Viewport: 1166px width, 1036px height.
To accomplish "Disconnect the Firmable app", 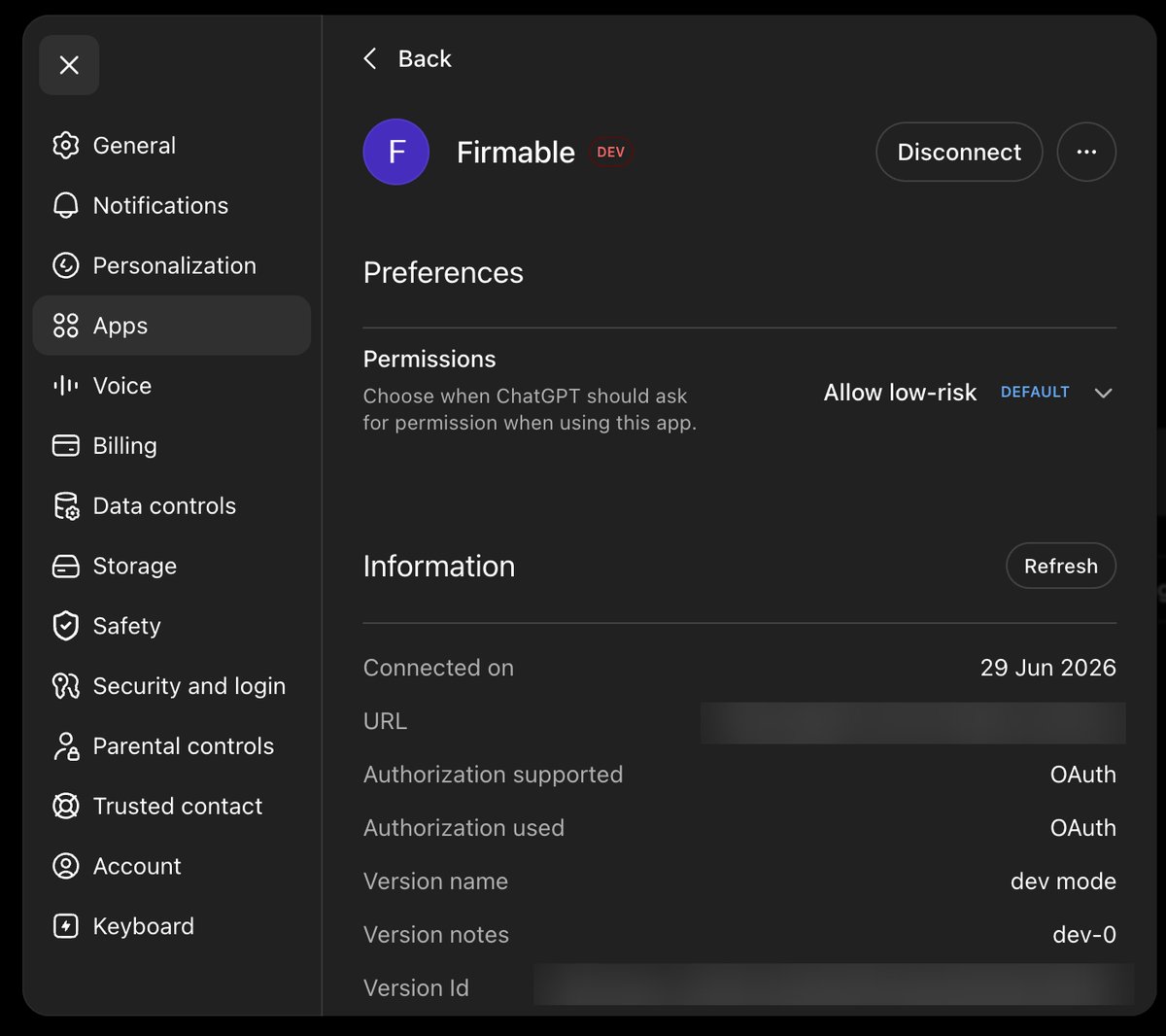I will point(959,152).
